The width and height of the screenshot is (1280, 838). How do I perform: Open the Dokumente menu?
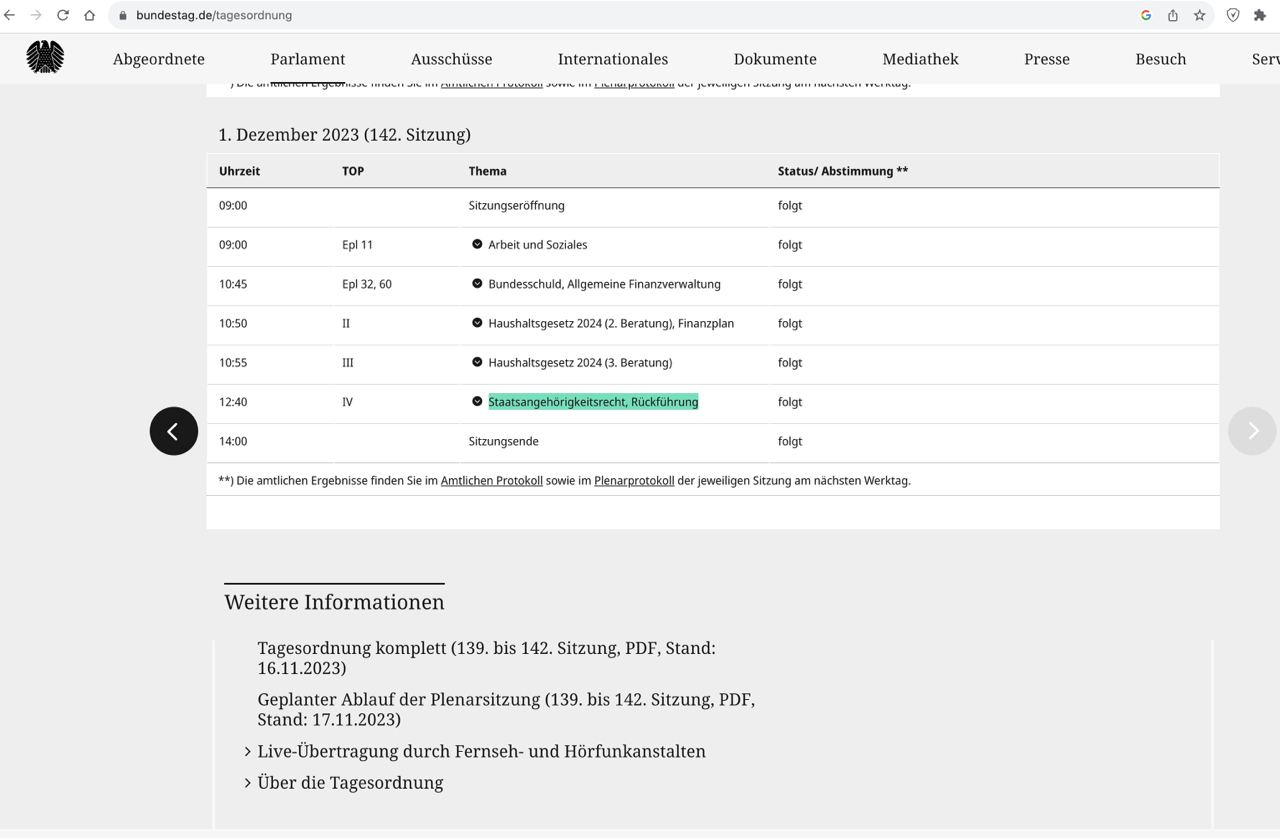pos(775,59)
